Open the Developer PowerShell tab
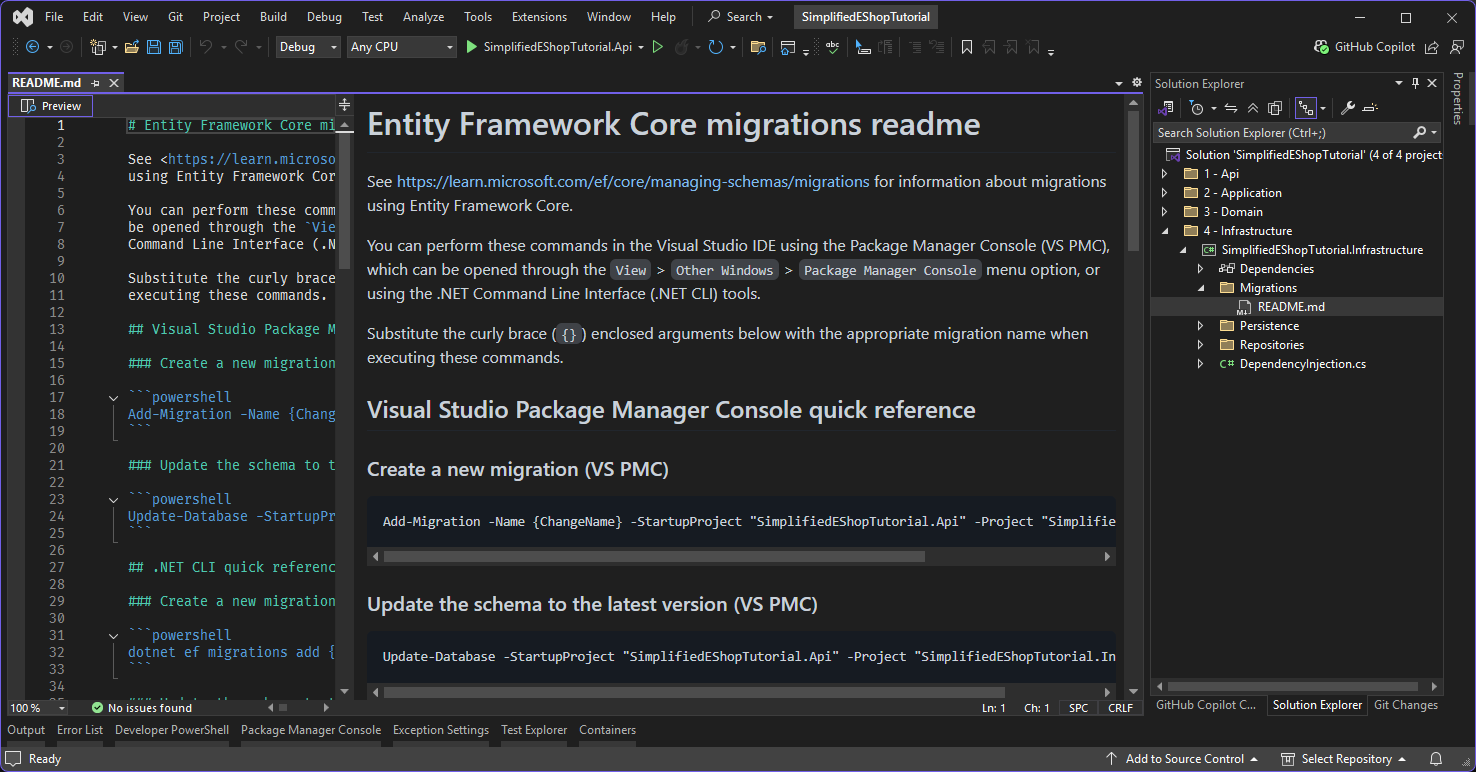The height and width of the screenshot is (772, 1476). point(172,730)
